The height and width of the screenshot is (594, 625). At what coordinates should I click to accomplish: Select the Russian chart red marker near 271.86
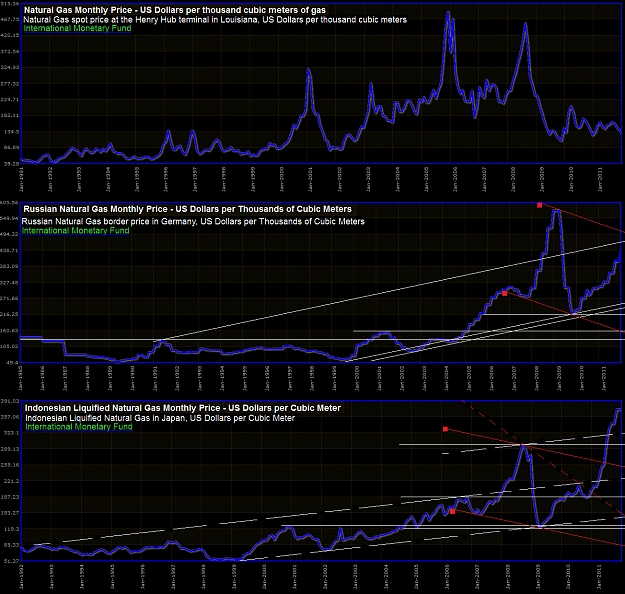click(x=504, y=293)
